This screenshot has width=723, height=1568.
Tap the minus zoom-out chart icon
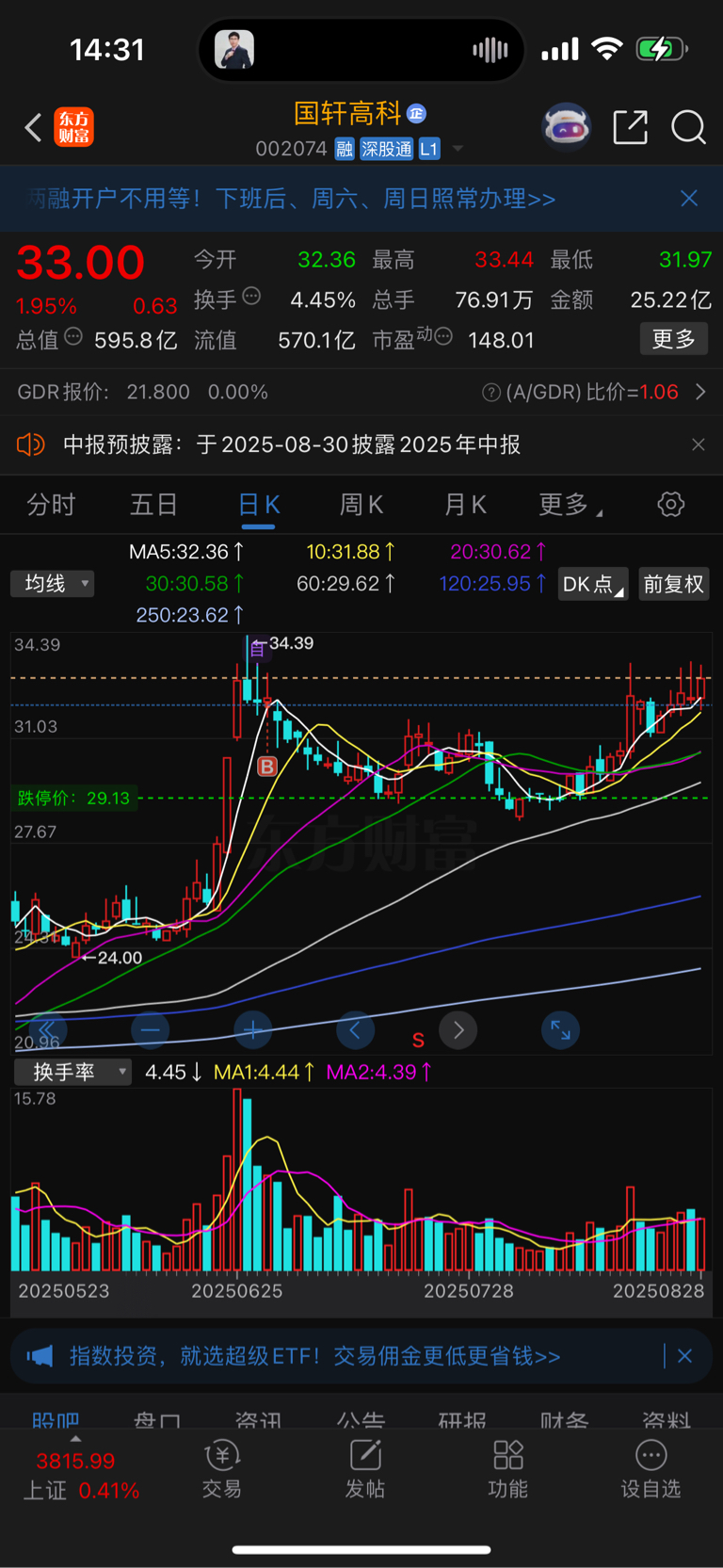coord(151,1030)
